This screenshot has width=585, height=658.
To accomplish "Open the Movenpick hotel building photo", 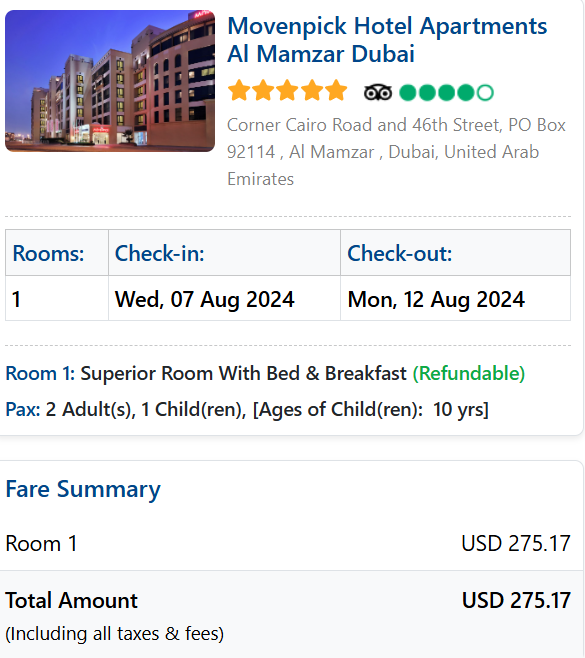I will tap(110, 81).
